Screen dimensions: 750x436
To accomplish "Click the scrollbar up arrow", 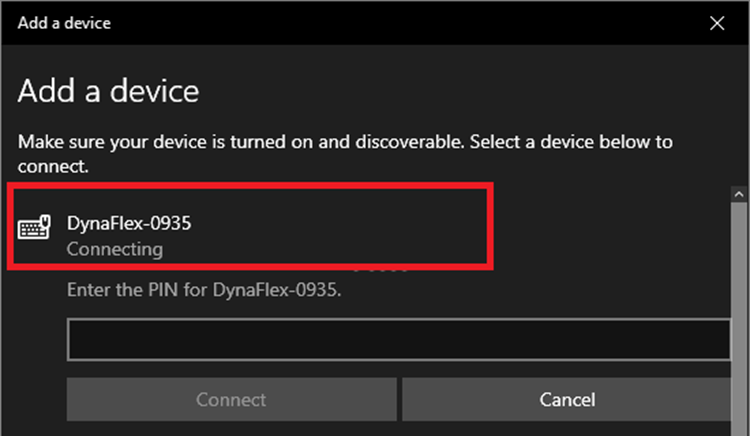I will pyautogui.click(x=739, y=194).
